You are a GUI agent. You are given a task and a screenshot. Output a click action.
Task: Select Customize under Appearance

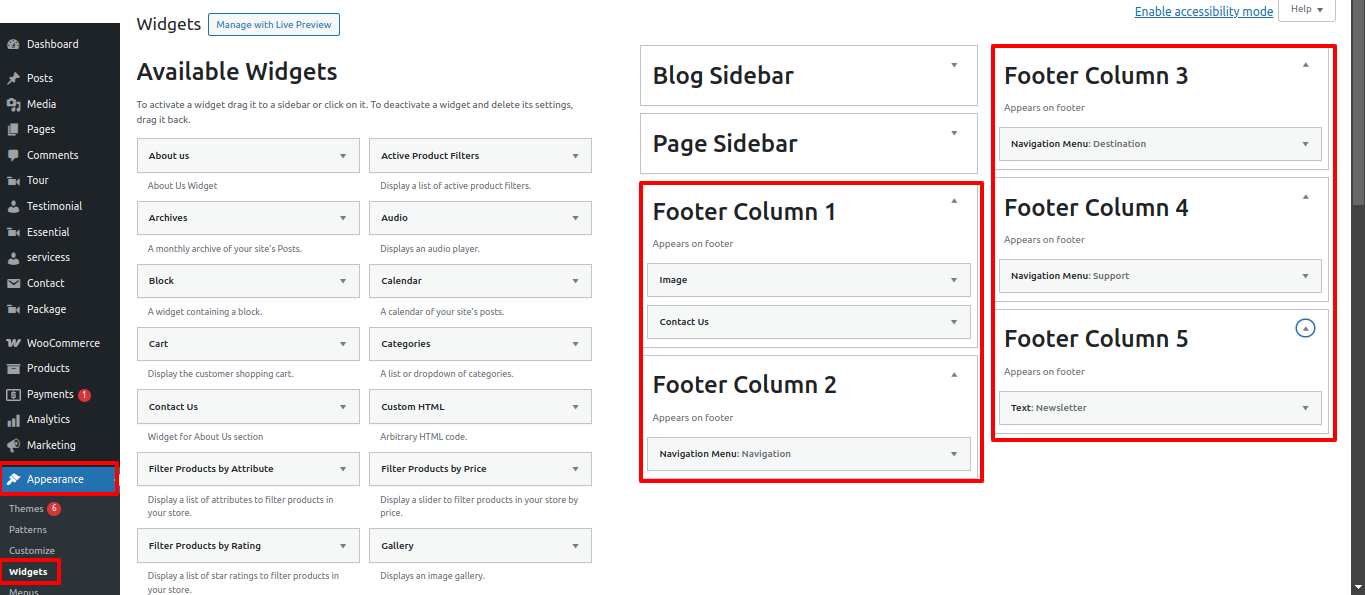(x=31, y=550)
